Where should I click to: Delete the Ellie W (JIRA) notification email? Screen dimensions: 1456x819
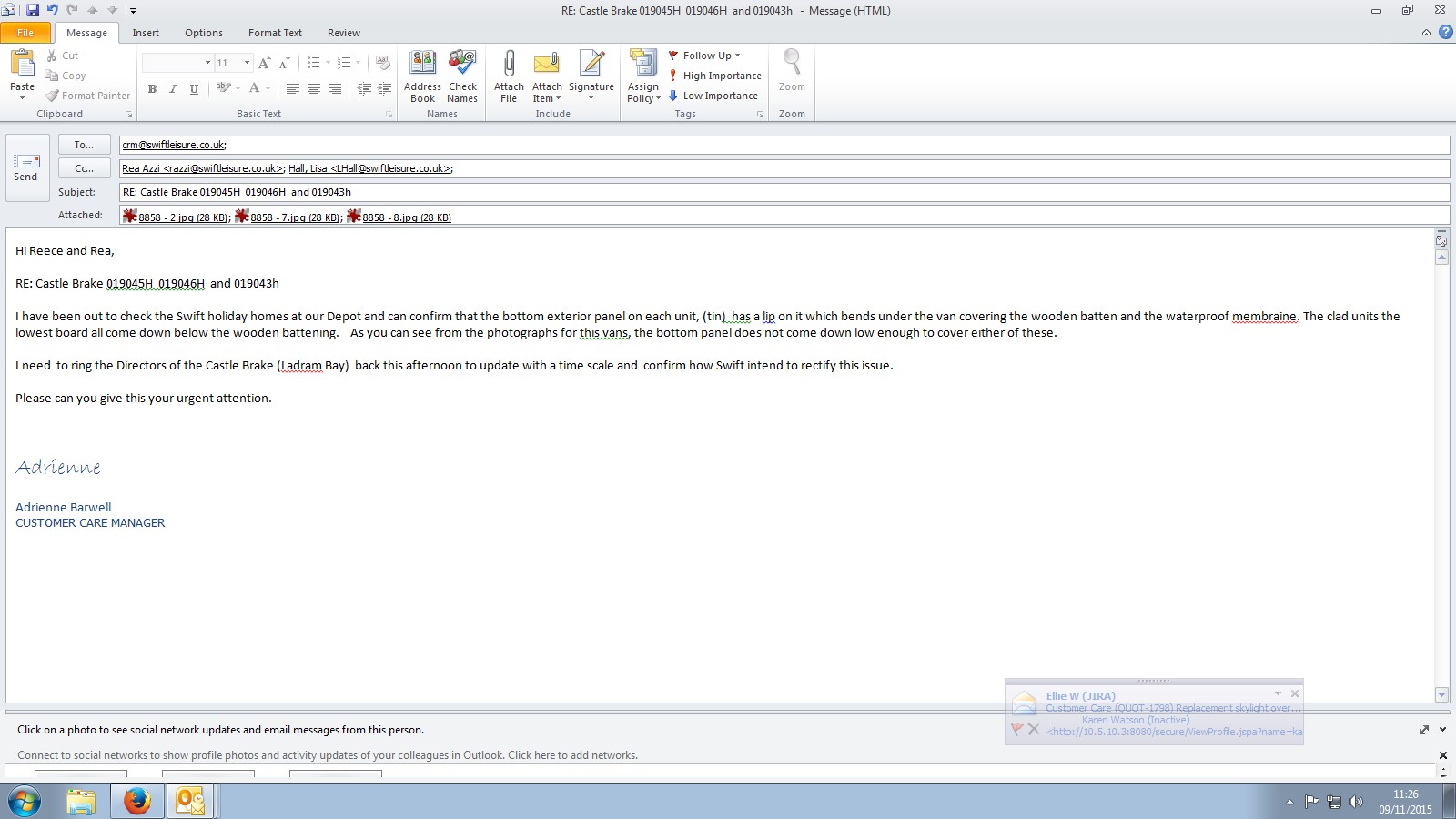1034,729
